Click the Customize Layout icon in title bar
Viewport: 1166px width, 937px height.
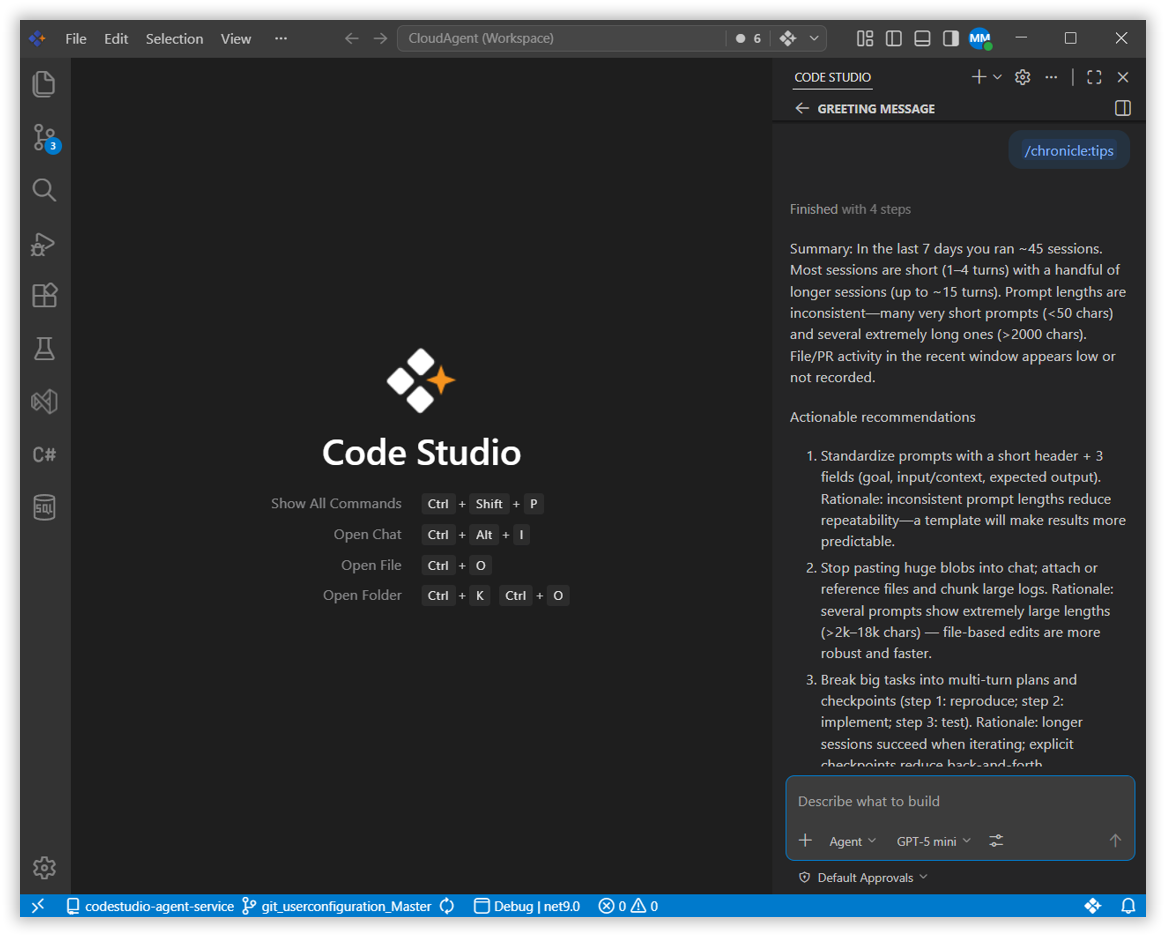coord(865,39)
